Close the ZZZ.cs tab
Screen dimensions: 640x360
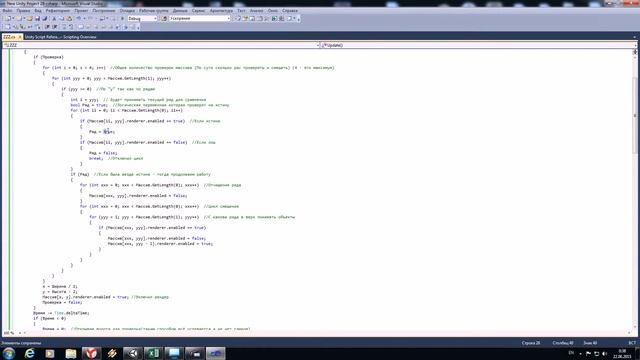(20, 37)
